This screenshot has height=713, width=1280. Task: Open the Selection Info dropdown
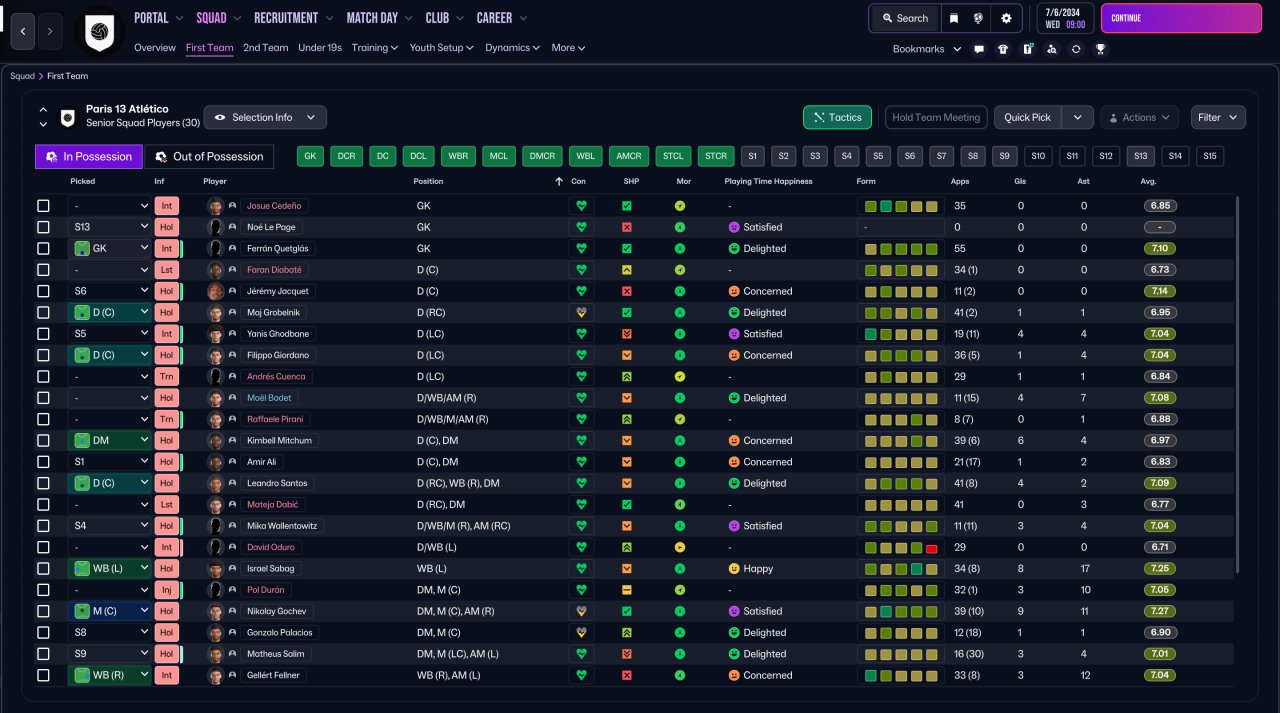(265, 117)
